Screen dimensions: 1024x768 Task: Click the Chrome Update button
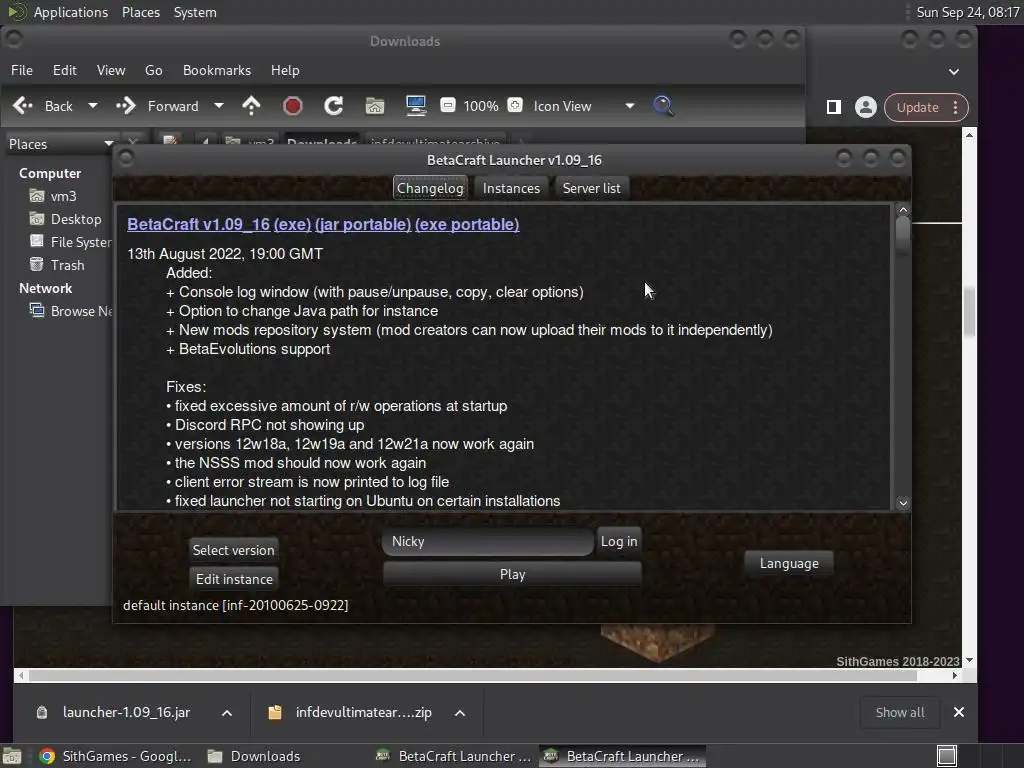[917, 107]
